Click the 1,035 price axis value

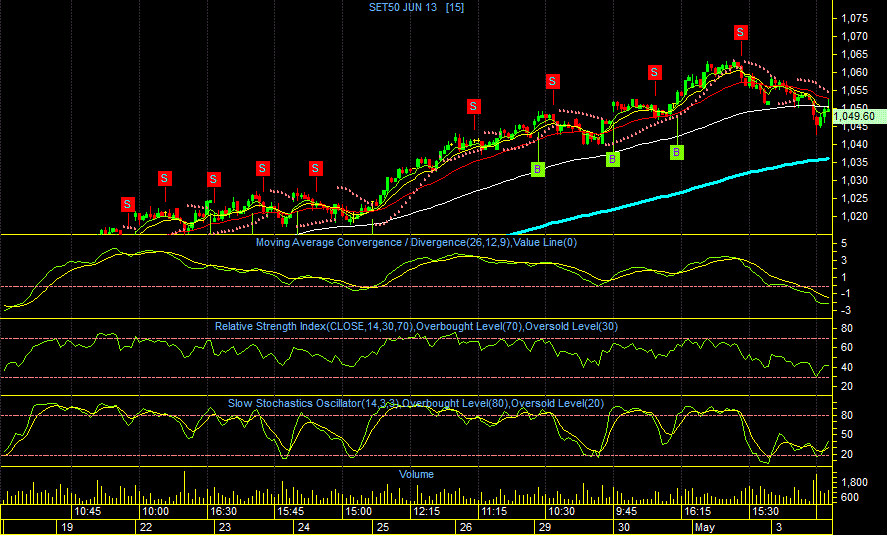(x=854, y=162)
